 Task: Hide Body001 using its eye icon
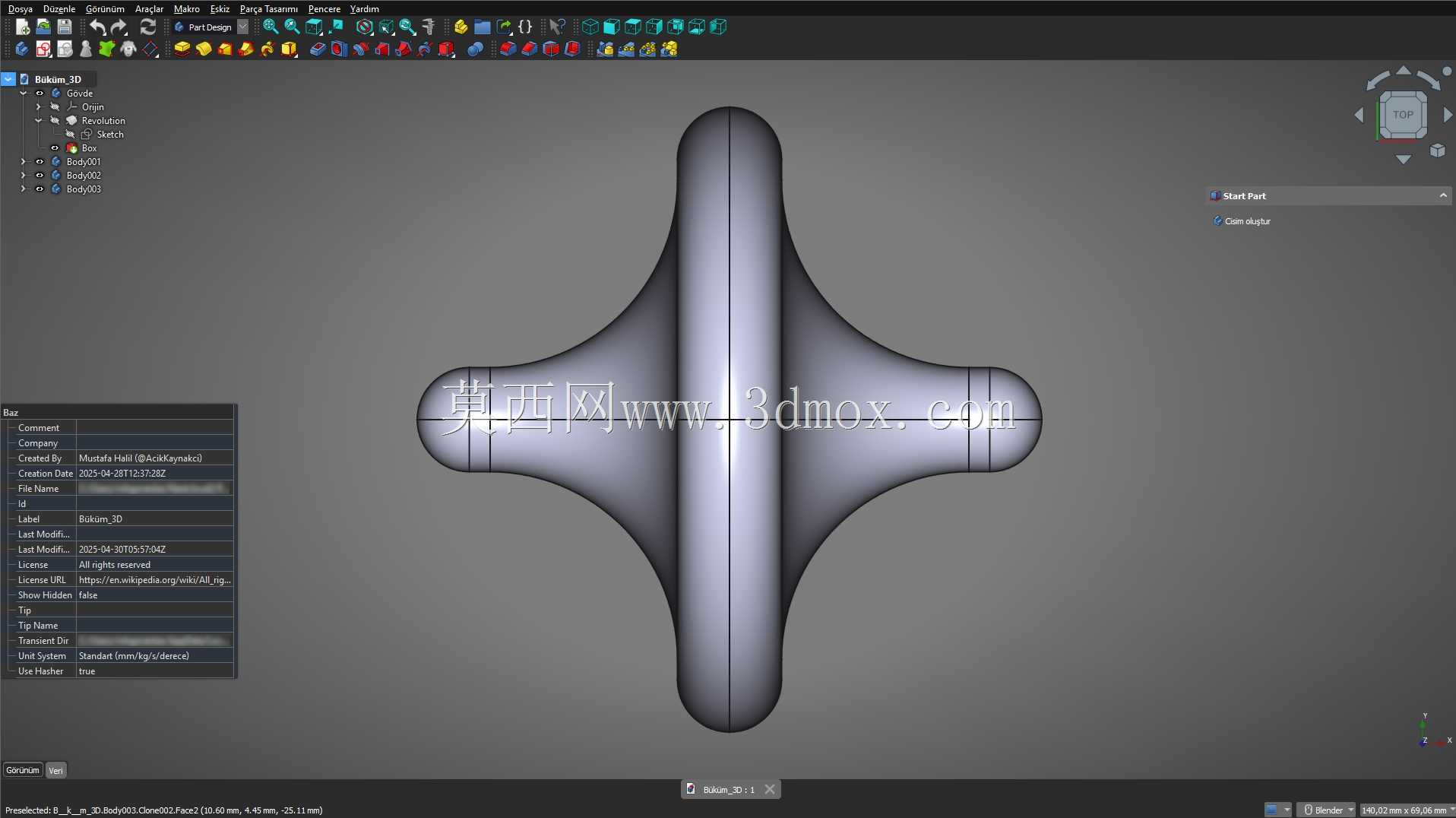[x=40, y=162]
